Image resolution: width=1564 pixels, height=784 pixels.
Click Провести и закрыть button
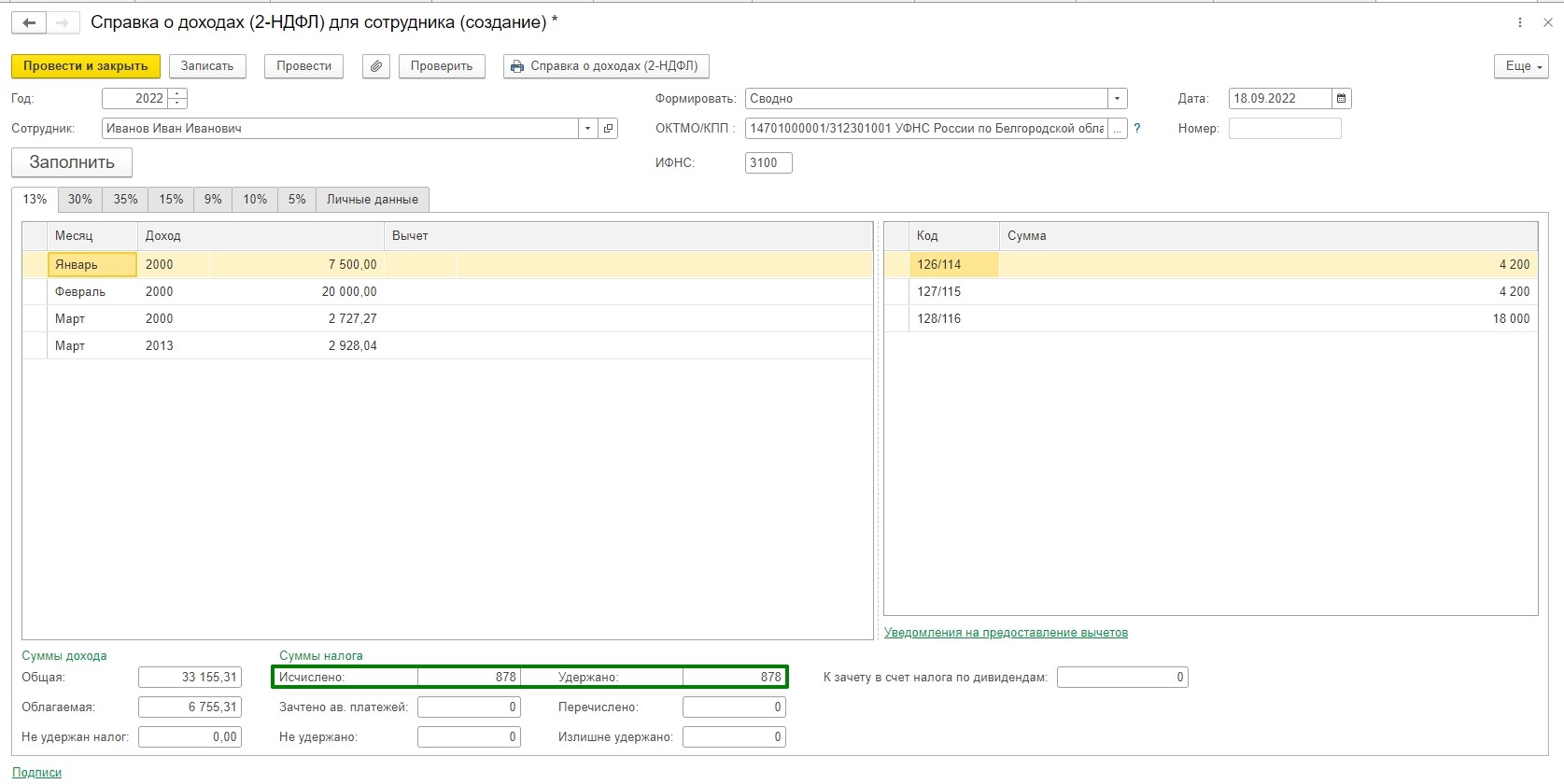pyautogui.click(x=86, y=66)
